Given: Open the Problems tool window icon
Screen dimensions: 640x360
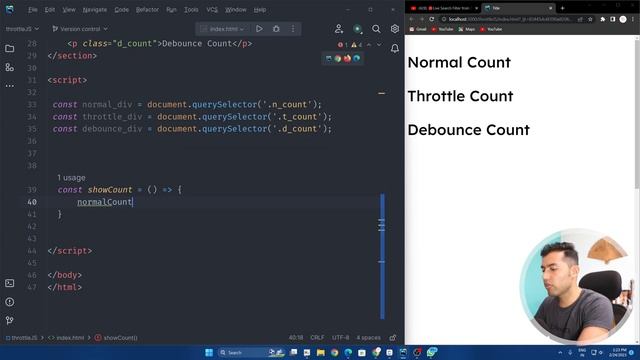Looking at the screenshot, I should point(10,302).
